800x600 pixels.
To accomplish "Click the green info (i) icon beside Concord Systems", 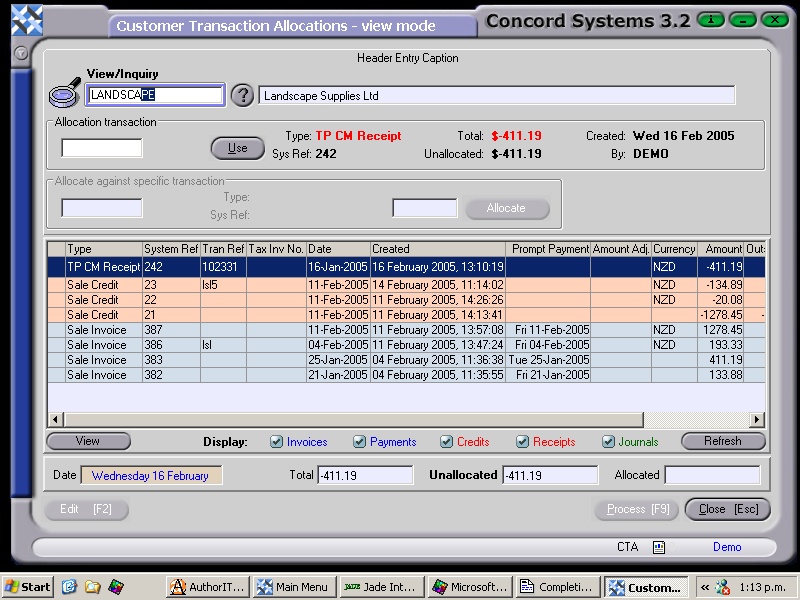I will [710, 19].
